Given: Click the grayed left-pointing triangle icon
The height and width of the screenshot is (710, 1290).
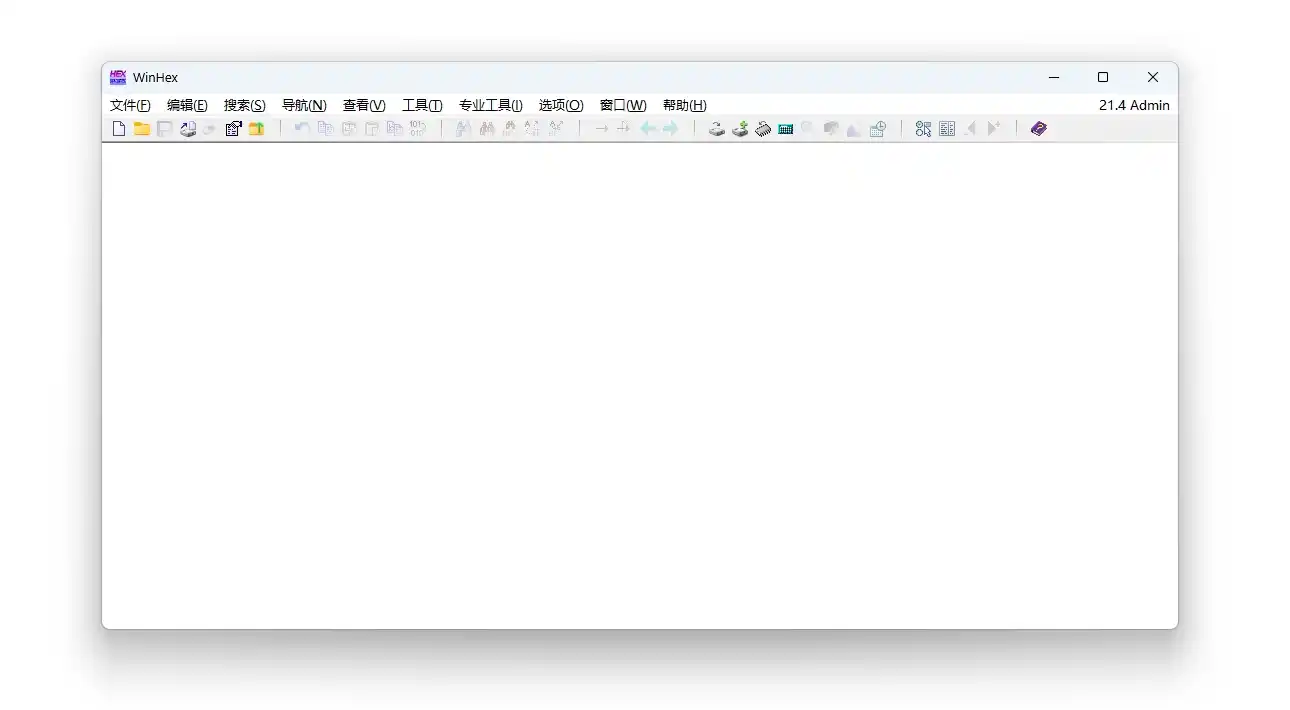Looking at the screenshot, I should click(x=970, y=129).
